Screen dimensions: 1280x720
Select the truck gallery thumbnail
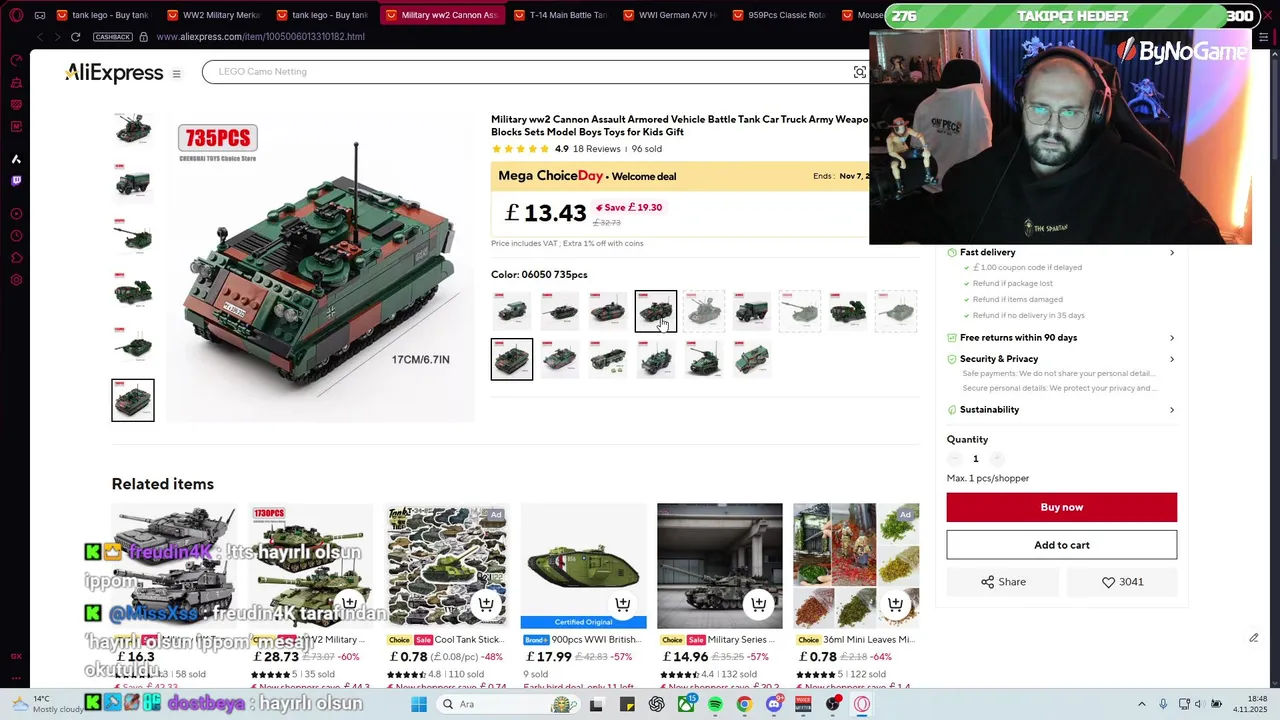point(133,184)
